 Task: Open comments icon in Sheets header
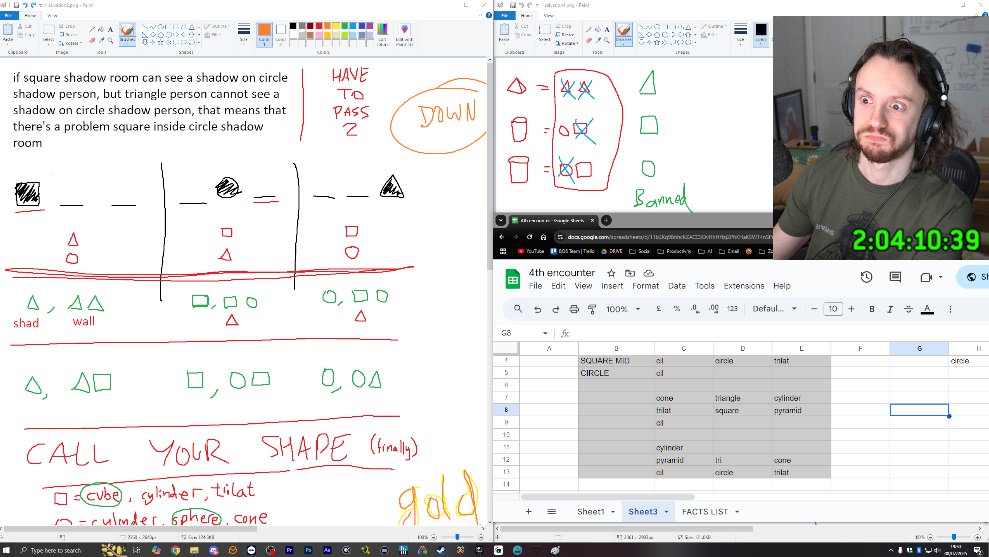pyautogui.click(x=895, y=277)
